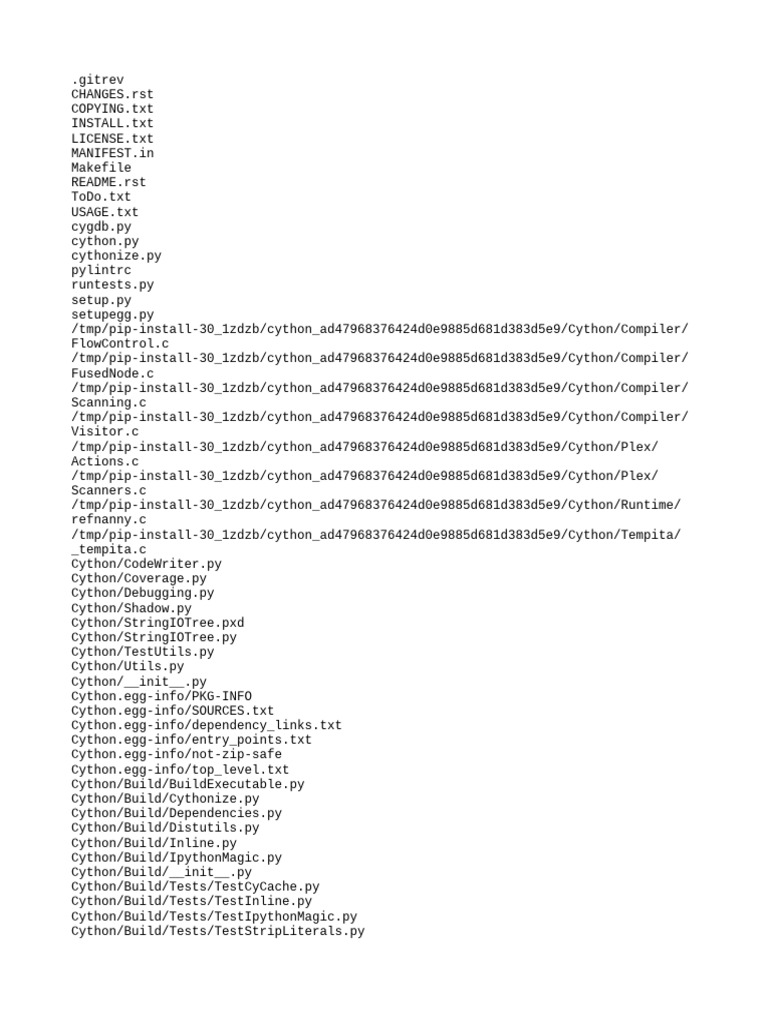Click the FlowControl.c filename
This screenshot has width=768, height=1024.
pyautogui.click(x=120, y=344)
